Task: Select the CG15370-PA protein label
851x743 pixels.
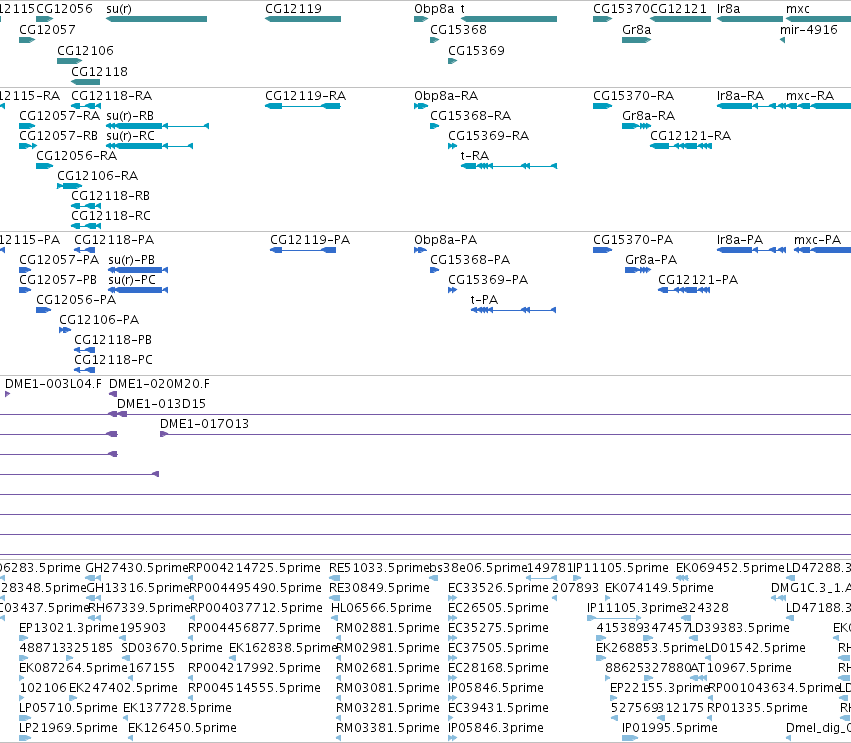Action: (x=633, y=240)
